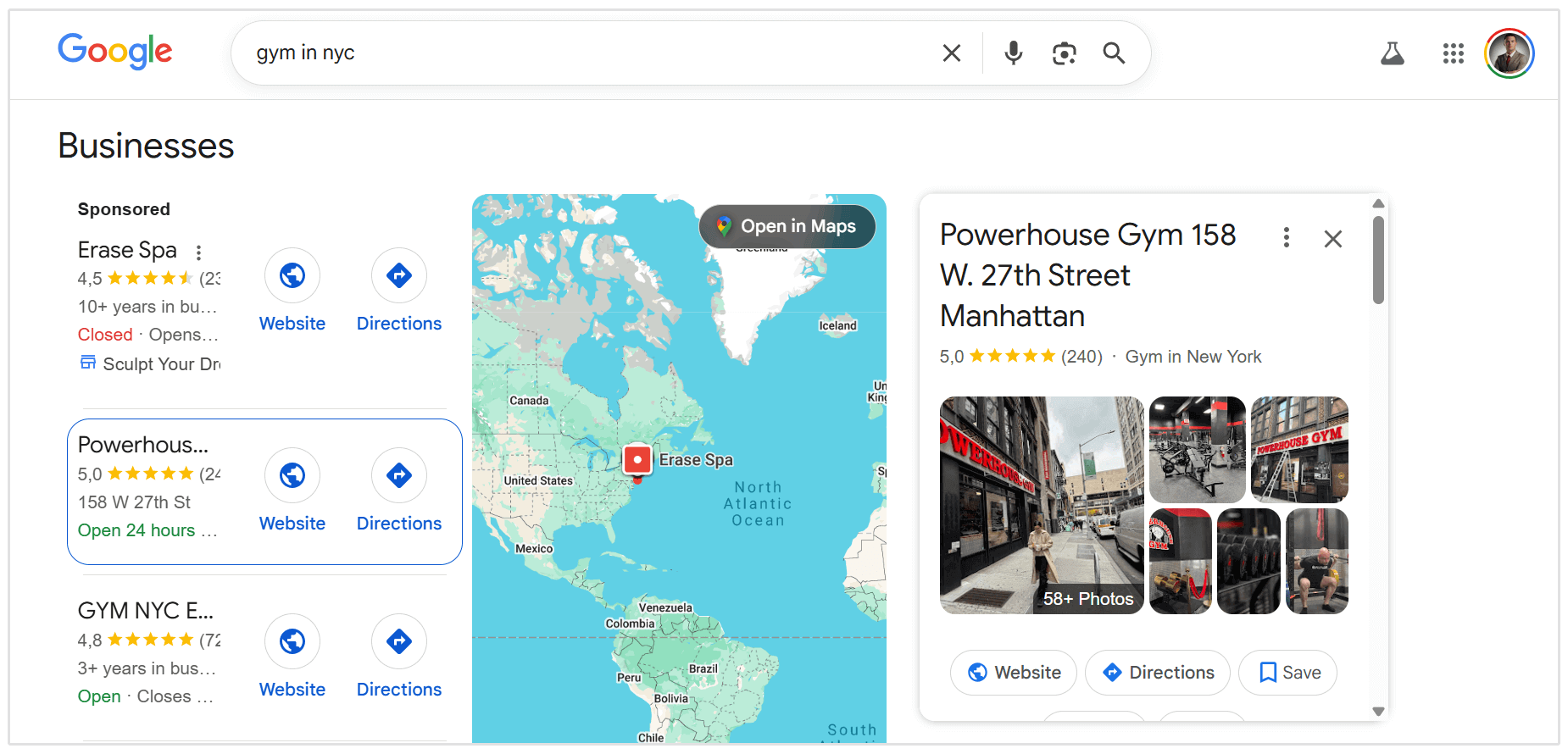
Task: Open more options for Erase Spa
Action: click(x=198, y=252)
